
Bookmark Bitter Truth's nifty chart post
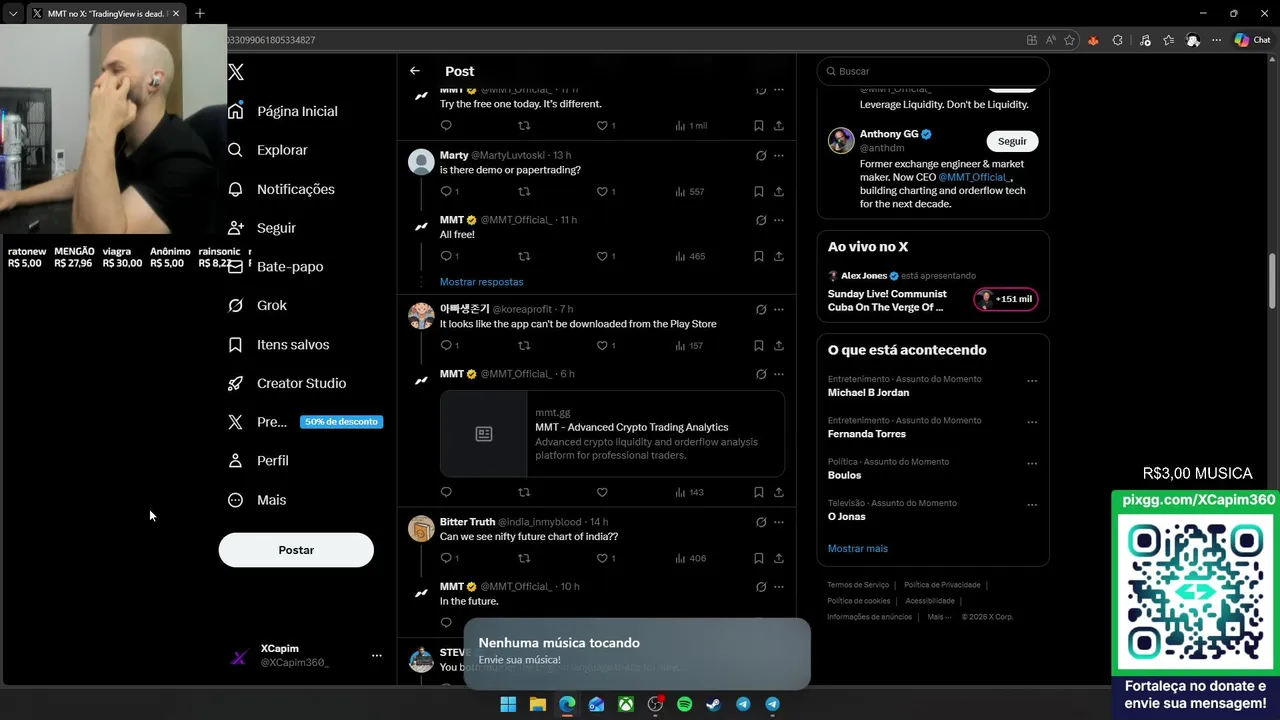759,558
